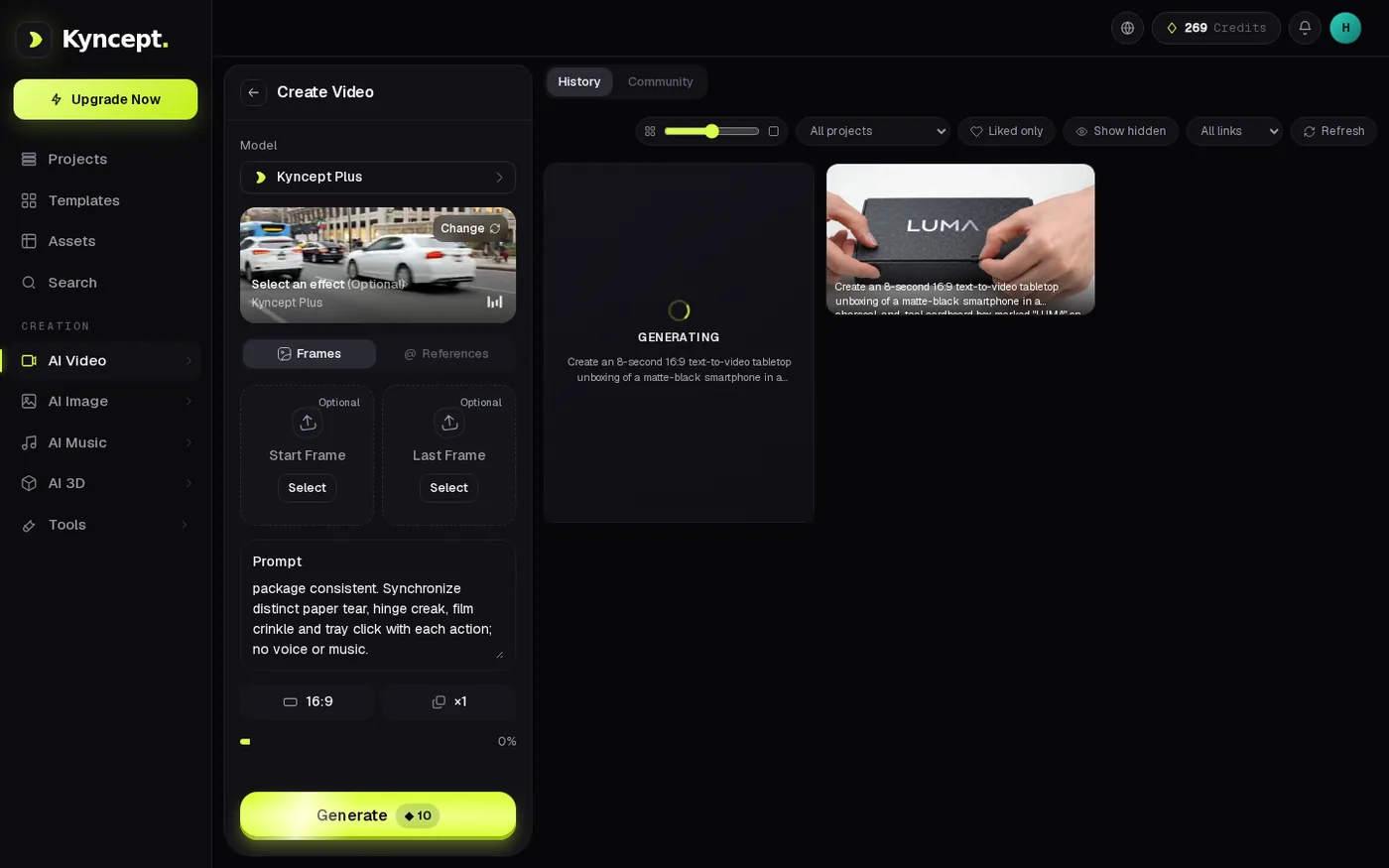Click the Upgrade Now button

coord(105,99)
